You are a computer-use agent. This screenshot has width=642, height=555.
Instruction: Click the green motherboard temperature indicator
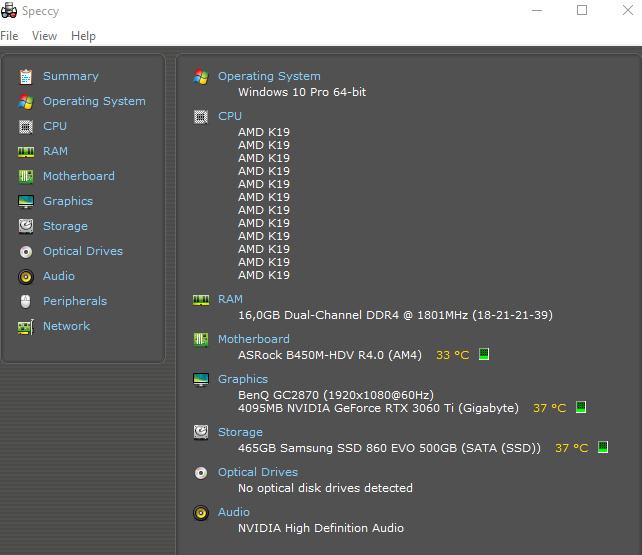484,355
